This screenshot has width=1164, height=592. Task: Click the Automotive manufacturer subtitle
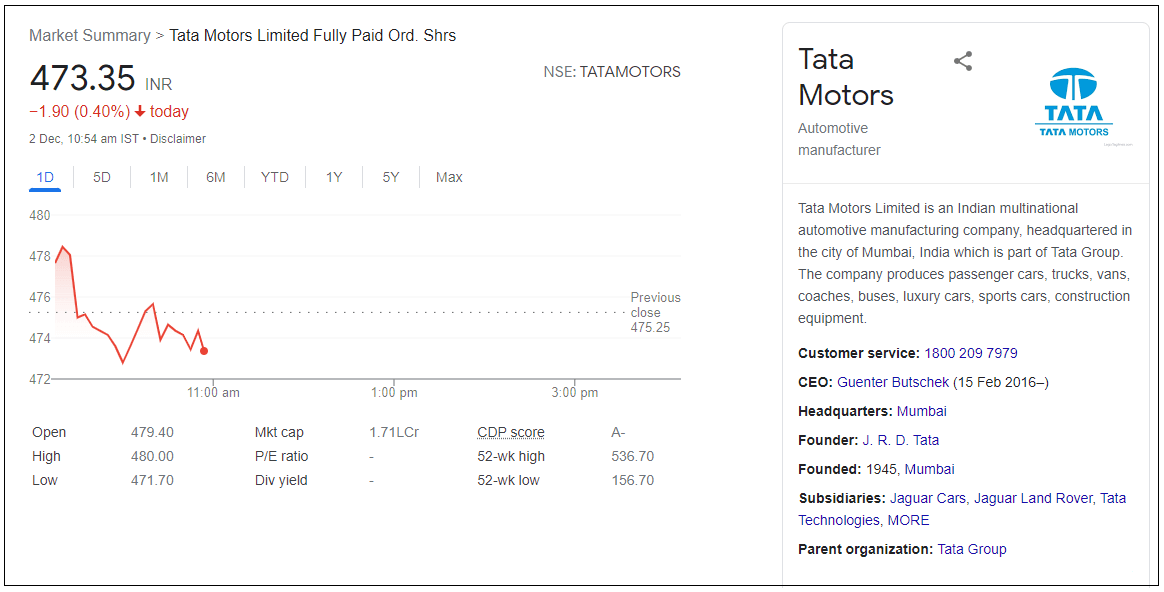tap(839, 139)
